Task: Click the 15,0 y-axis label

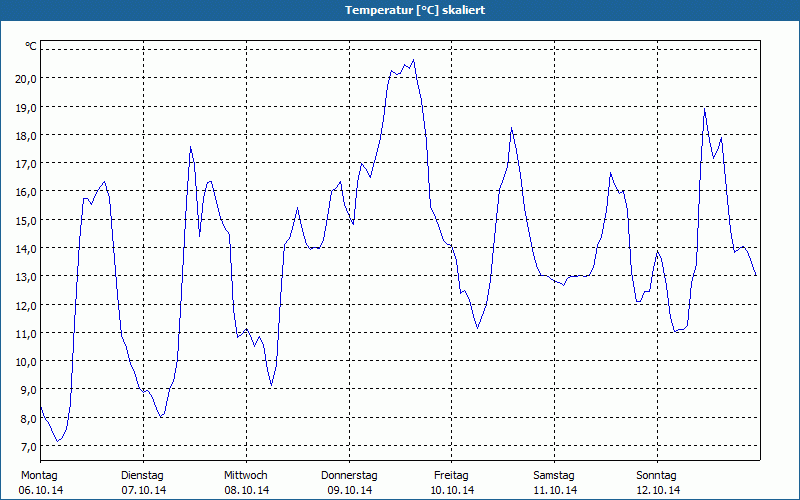Action: pos(27,220)
